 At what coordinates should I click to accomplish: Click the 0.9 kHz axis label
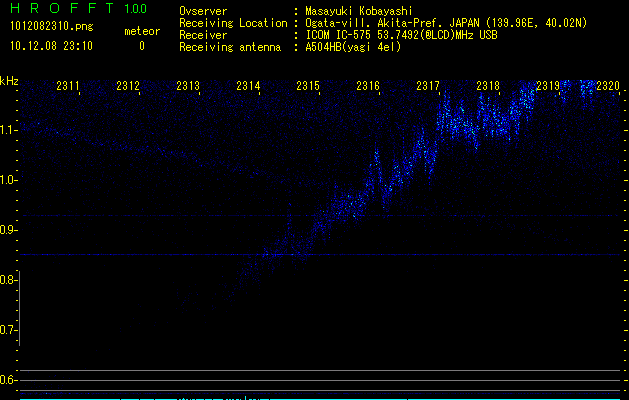tap(8, 230)
